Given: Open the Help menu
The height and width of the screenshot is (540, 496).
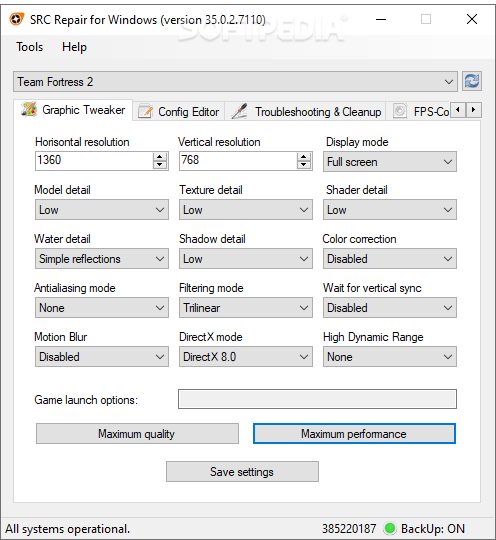Looking at the screenshot, I should click(74, 47).
